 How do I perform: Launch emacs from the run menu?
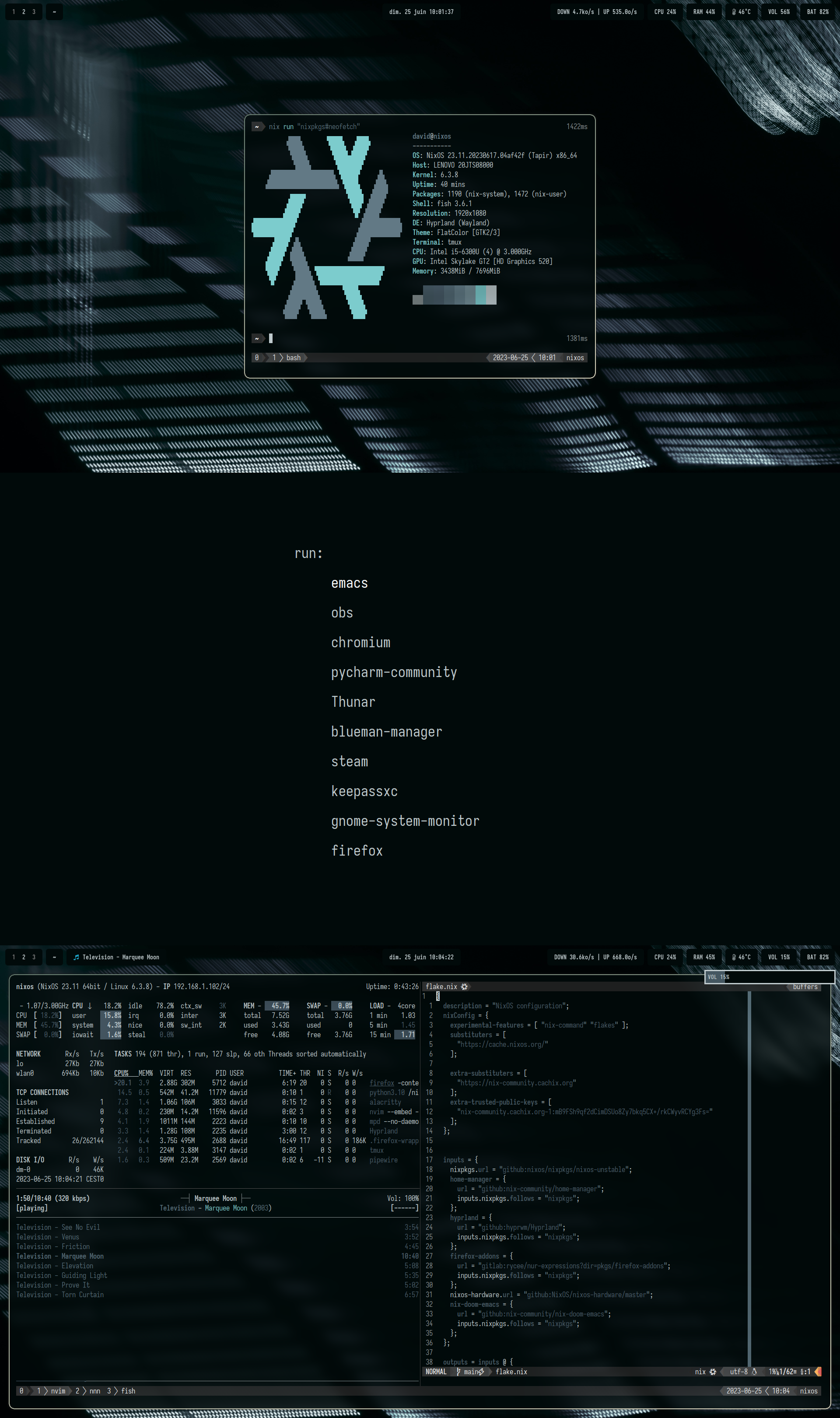[349, 583]
